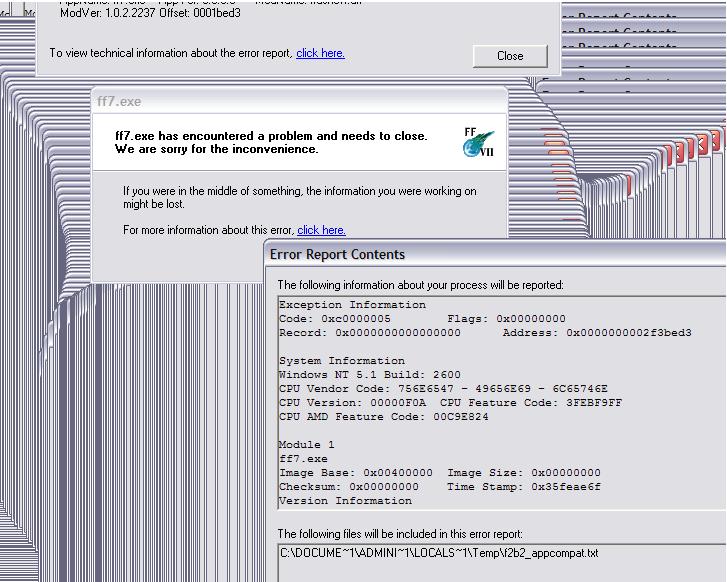Click 'ff7.exe has encountered a problem' heading
727x582 pixels.
pos(271,142)
